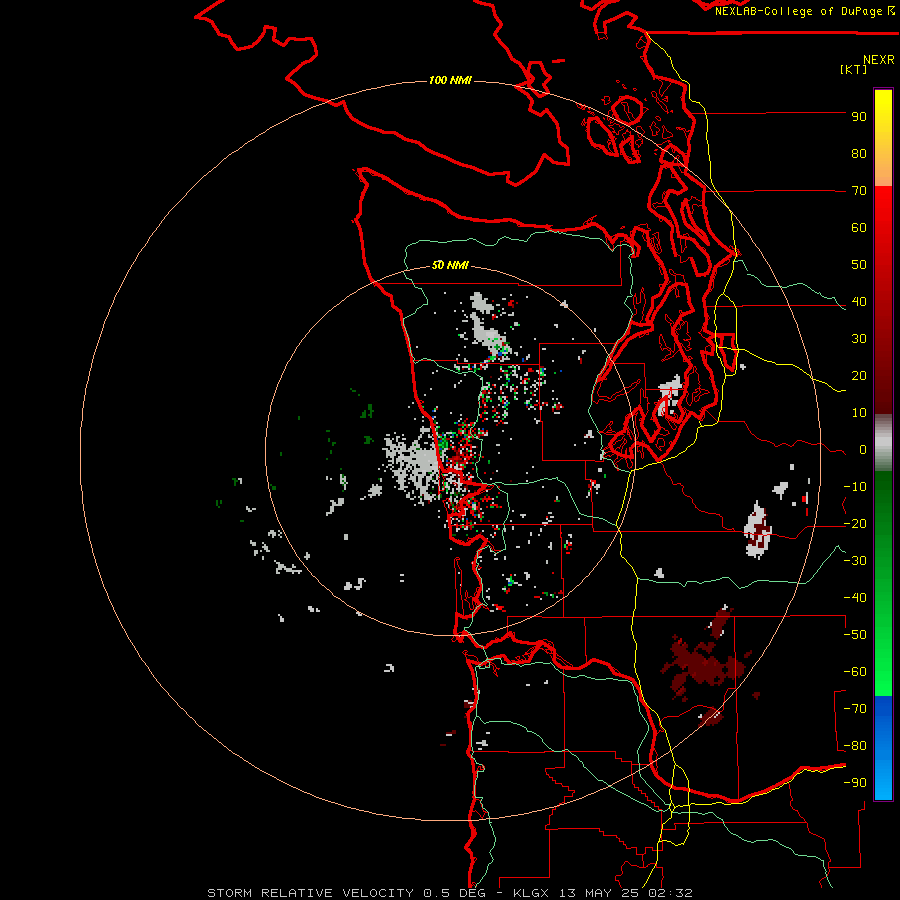Screen dimensions: 900x900
Task: Click the 13 MAY 25 date in the caption
Action: click(x=600, y=893)
